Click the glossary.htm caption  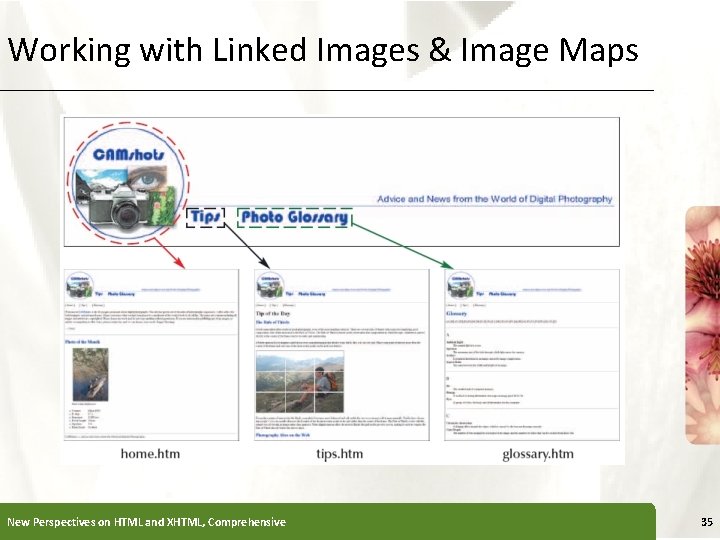point(538,454)
